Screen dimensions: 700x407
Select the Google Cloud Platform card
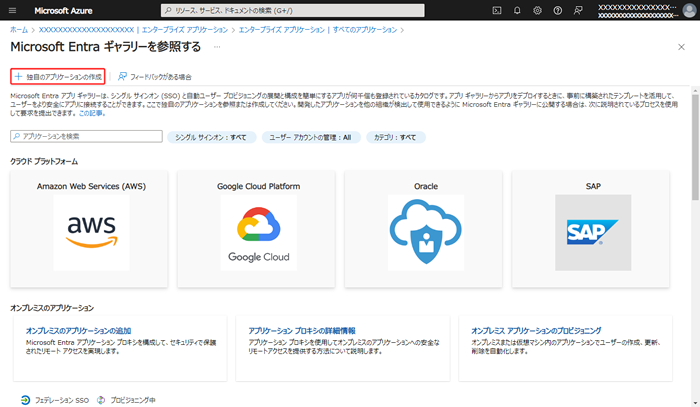click(256, 229)
